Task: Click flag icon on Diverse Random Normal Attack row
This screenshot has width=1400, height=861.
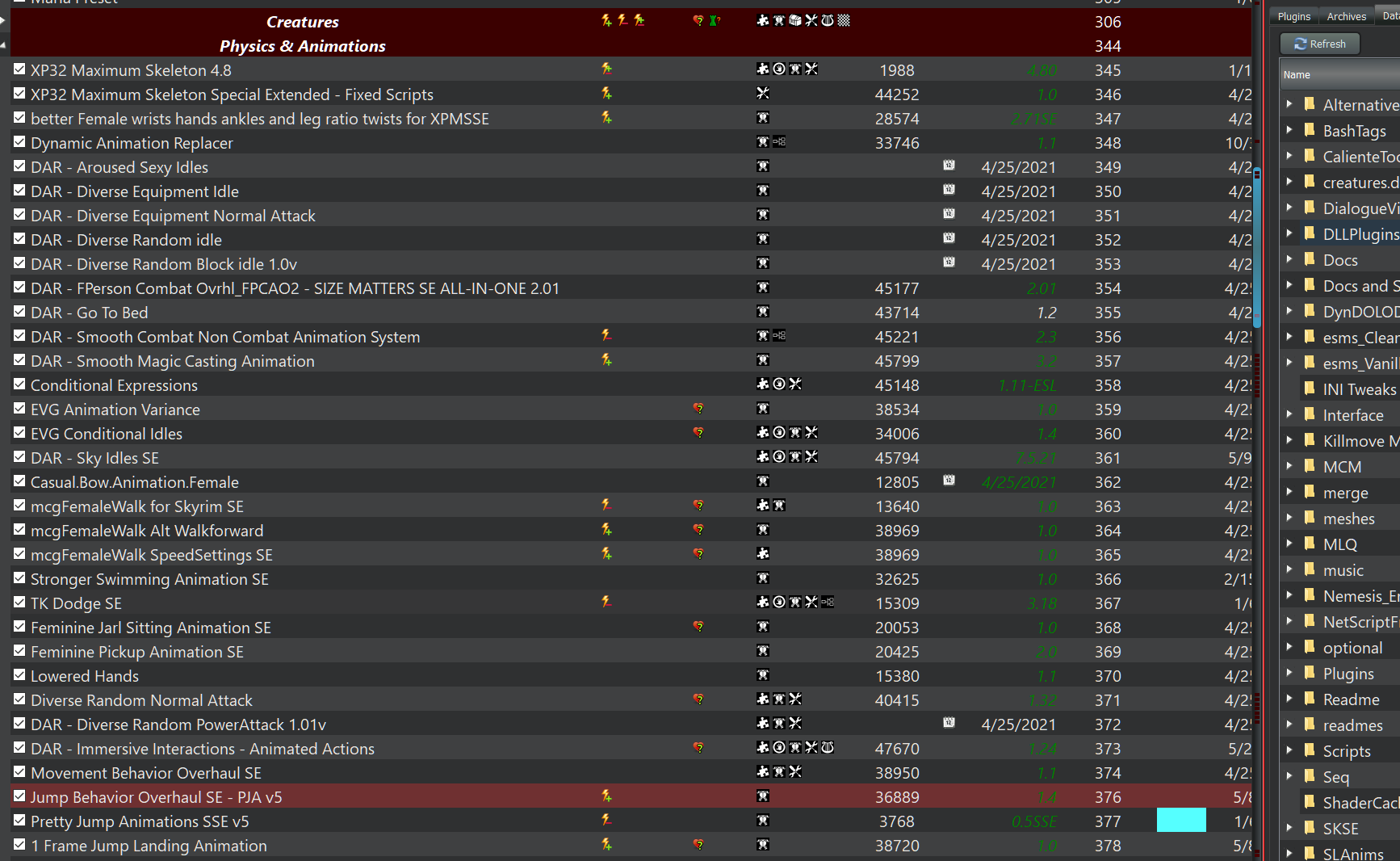Action: [x=698, y=699]
